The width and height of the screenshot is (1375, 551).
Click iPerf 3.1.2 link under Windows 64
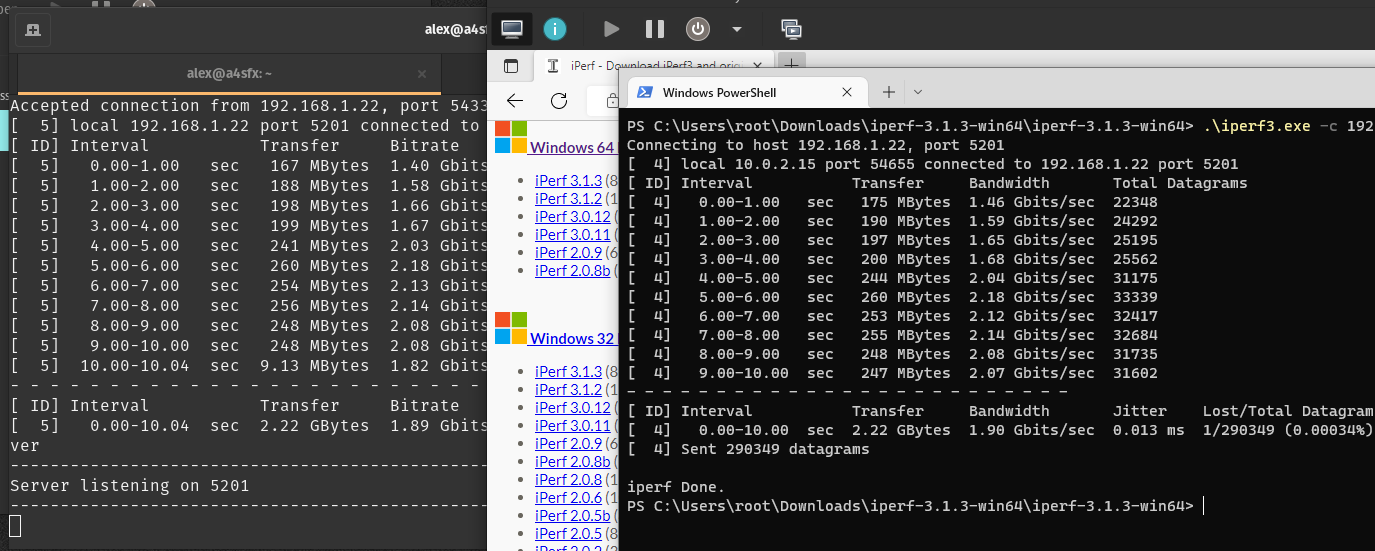568,198
